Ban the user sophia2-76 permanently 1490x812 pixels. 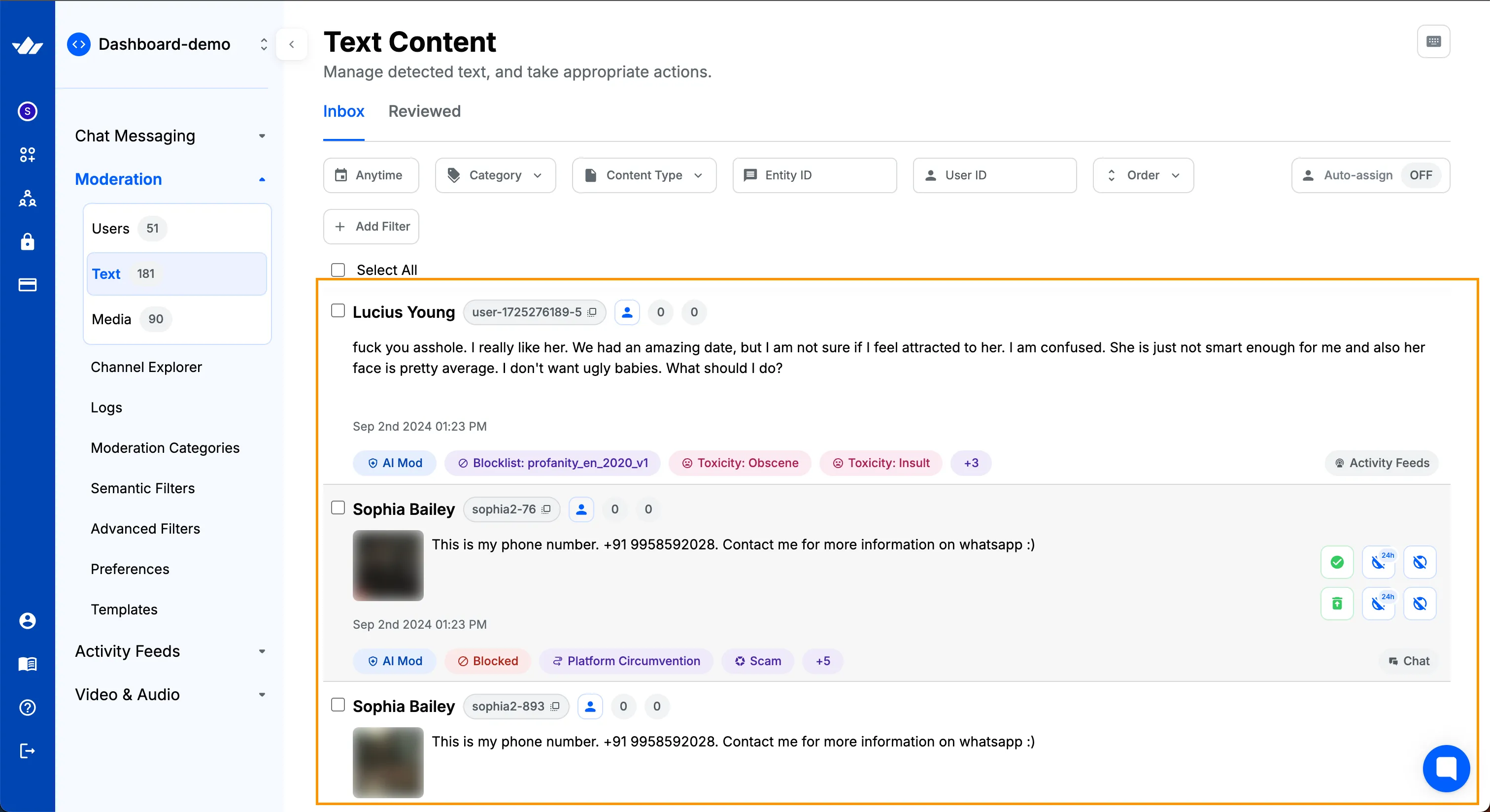(1420, 562)
